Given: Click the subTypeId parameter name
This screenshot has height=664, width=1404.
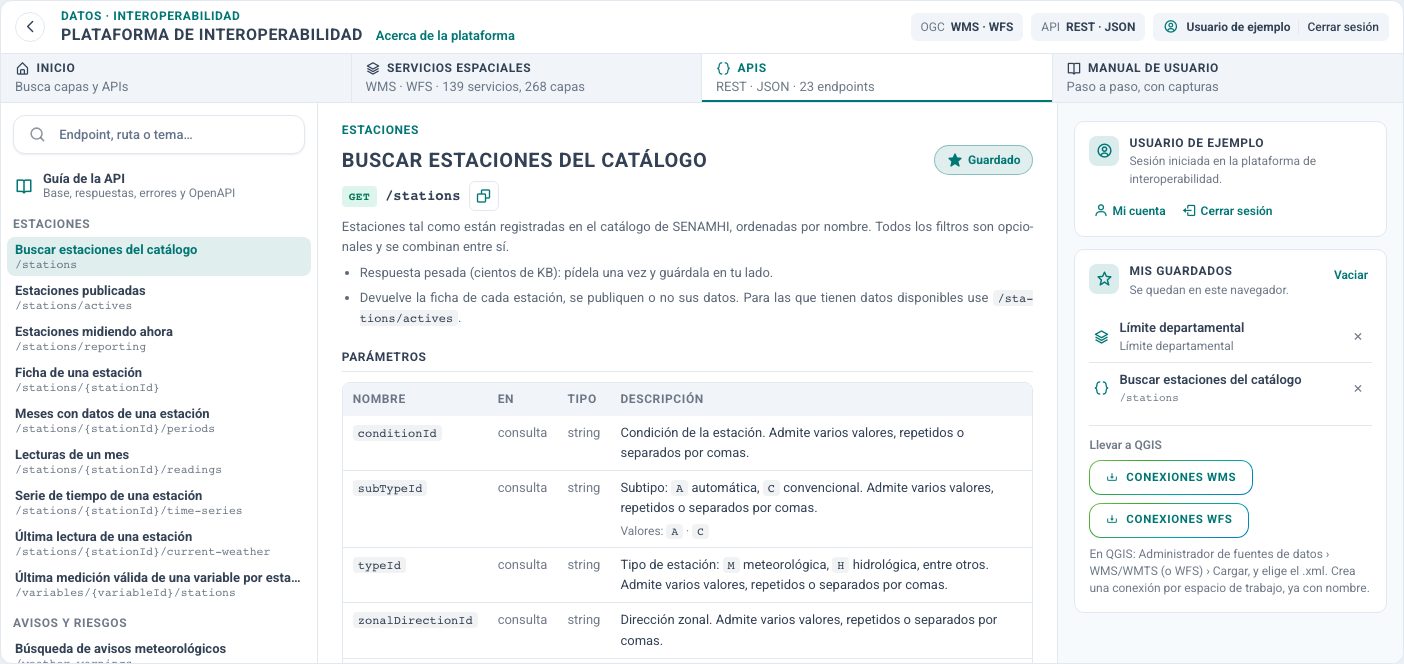Looking at the screenshot, I should pyautogui.click(x=391, y=488).
